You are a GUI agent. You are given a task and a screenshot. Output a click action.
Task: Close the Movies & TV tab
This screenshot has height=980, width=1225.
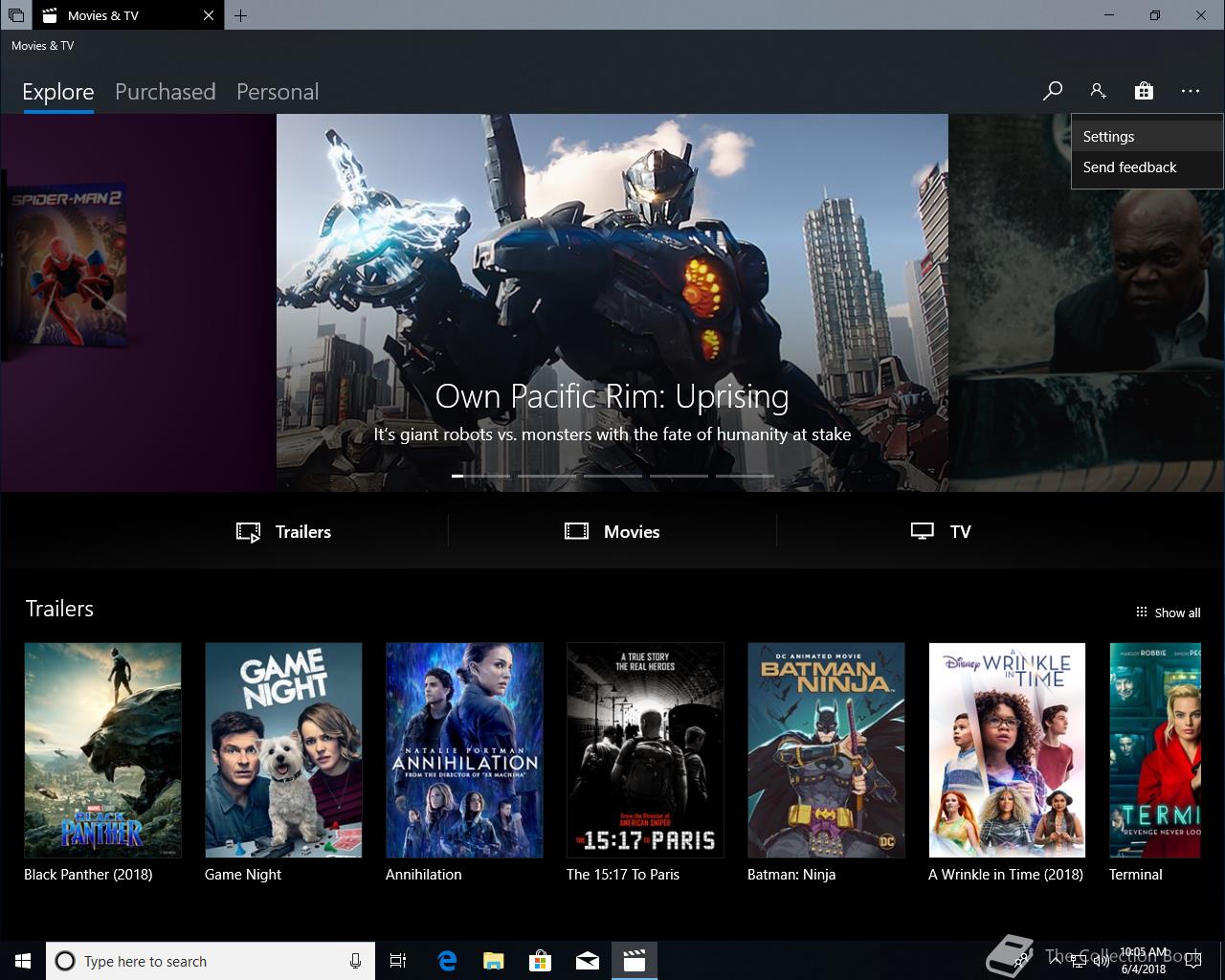pyautogui.click(x=209, y=15)
